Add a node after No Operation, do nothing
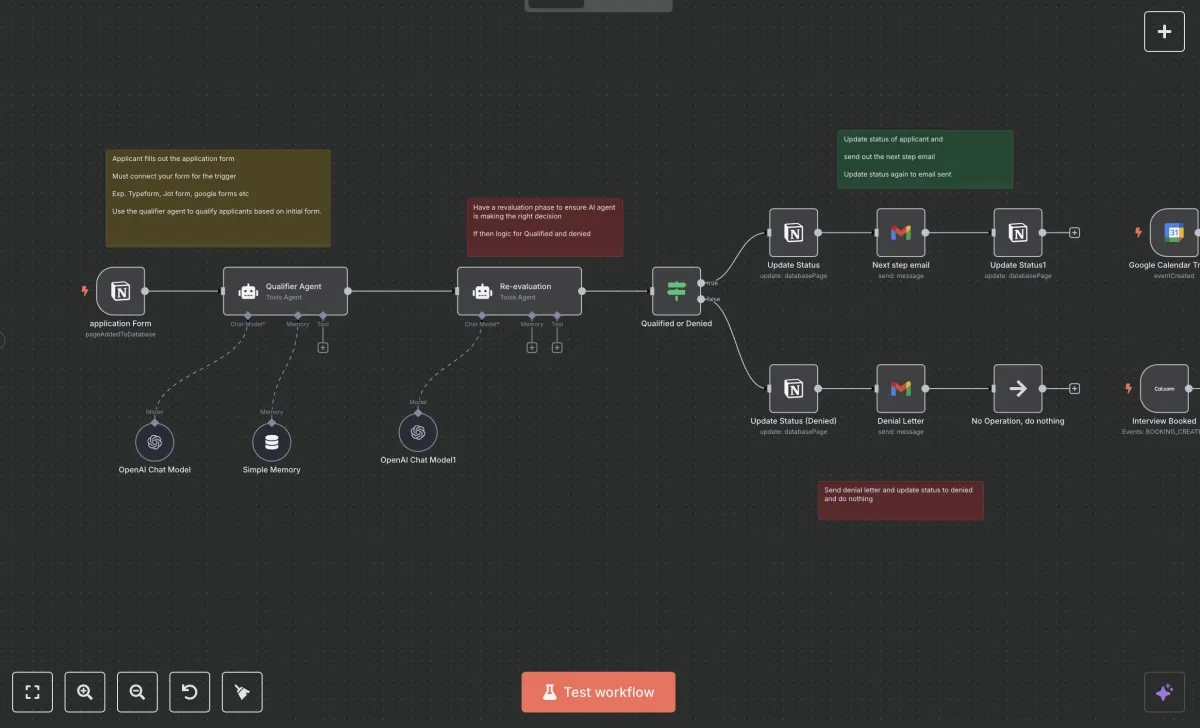Image resolution: width=1200 pixels, height=728 pixels. [1075, 389]
